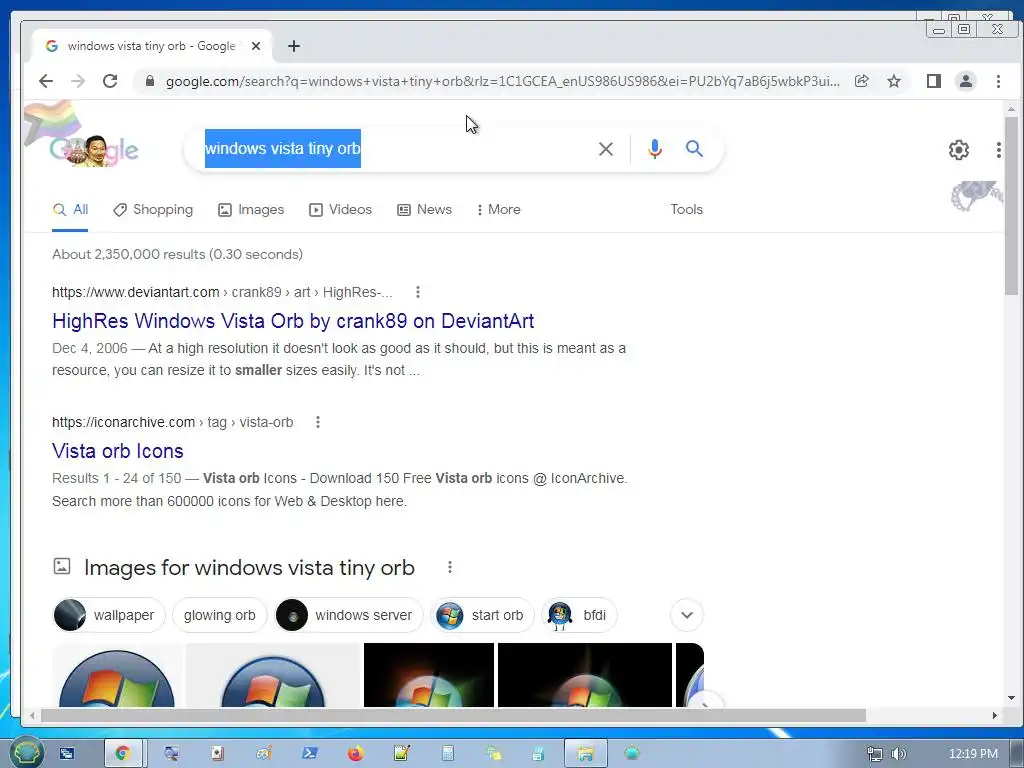Start voice search with the microphone

tap(654, 149)
